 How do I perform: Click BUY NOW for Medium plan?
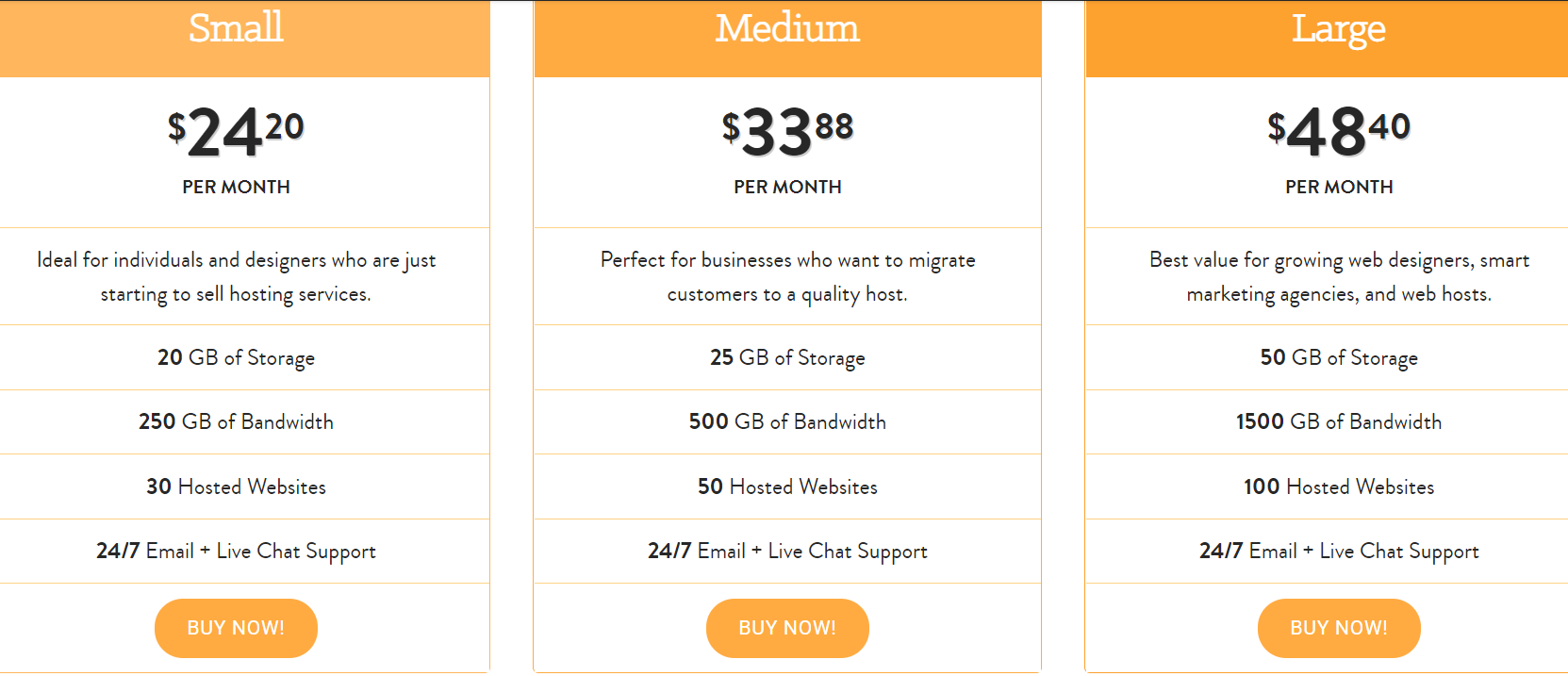click(787, 628)
